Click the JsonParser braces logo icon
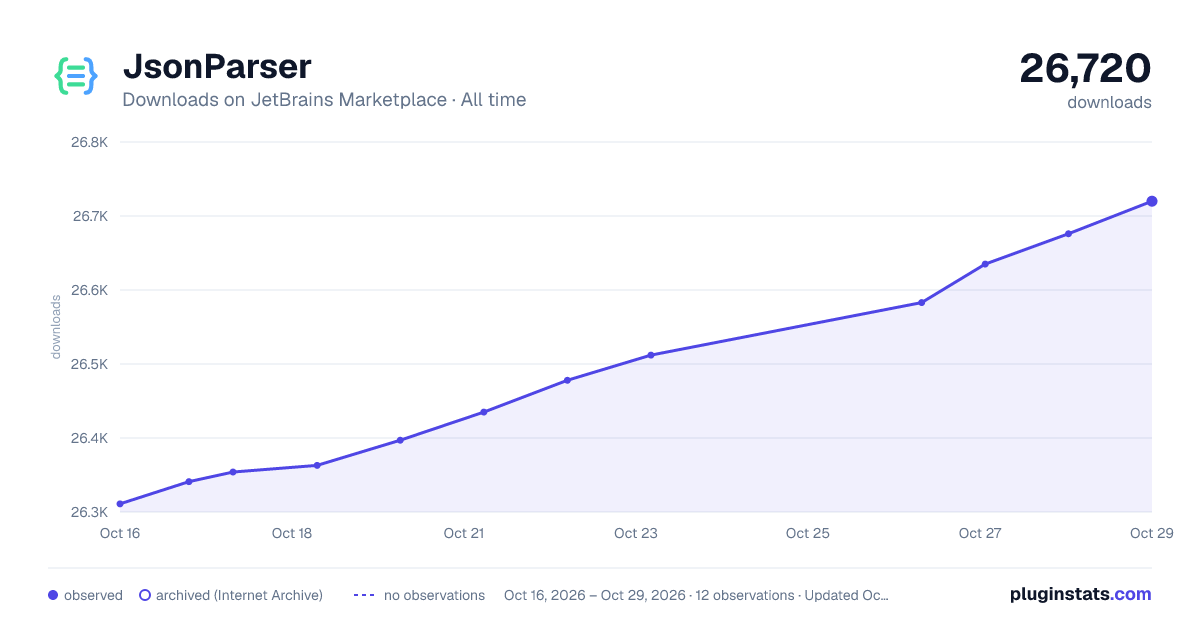The width and height of the screenshot is (1200, 630). click(76, 76)
